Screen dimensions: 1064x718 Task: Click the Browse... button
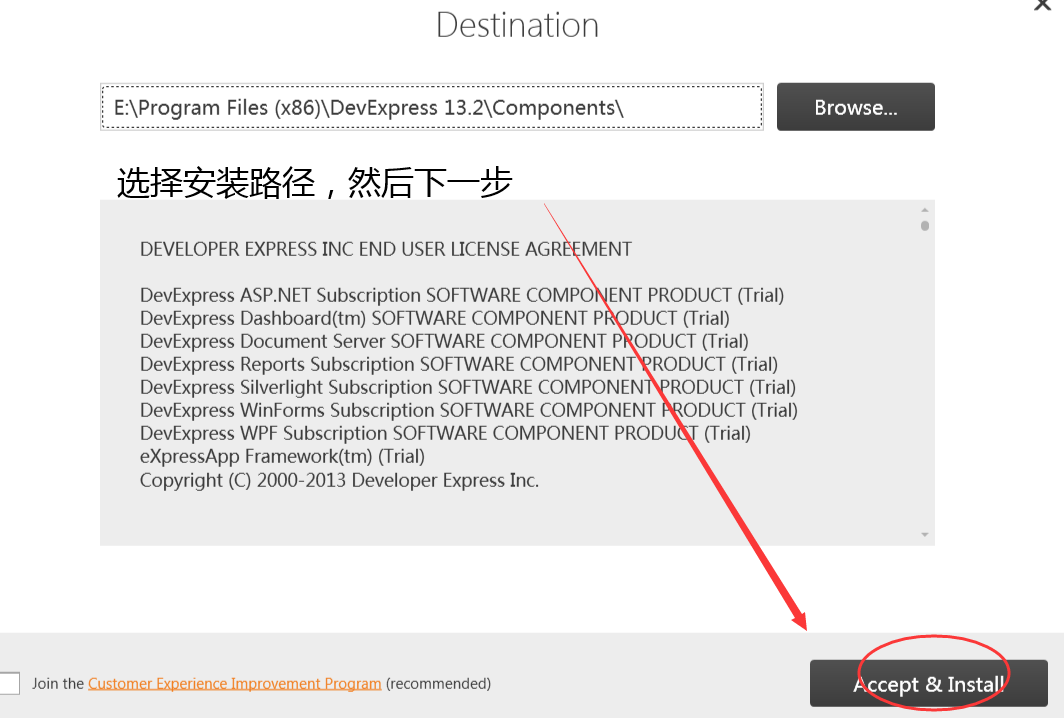(x=856, y=107)
